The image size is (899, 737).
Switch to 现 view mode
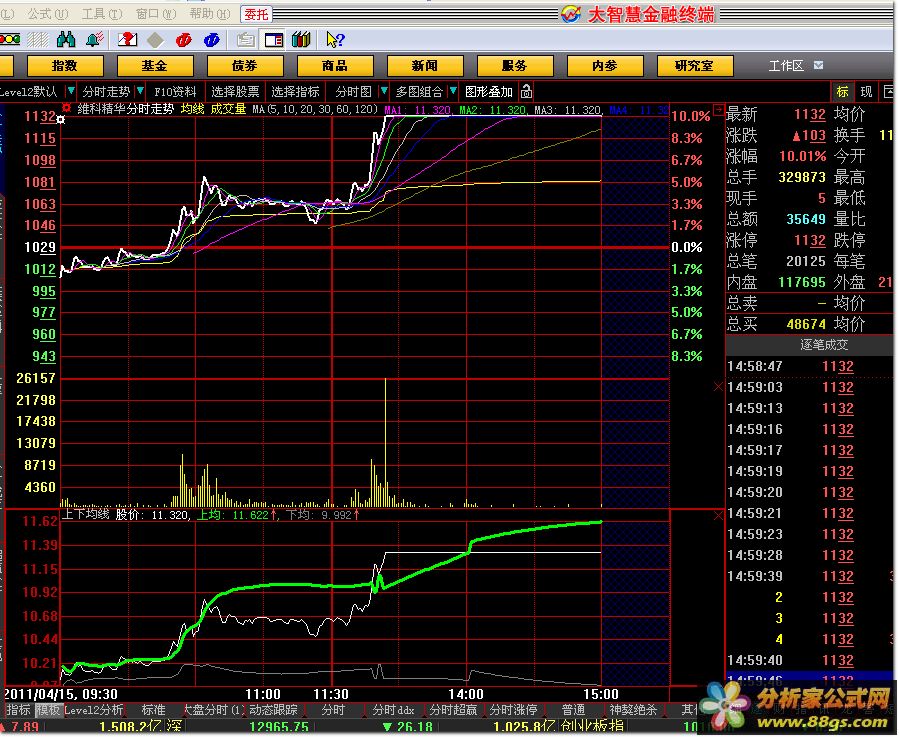pyautogui.click(x=866, y=92)
